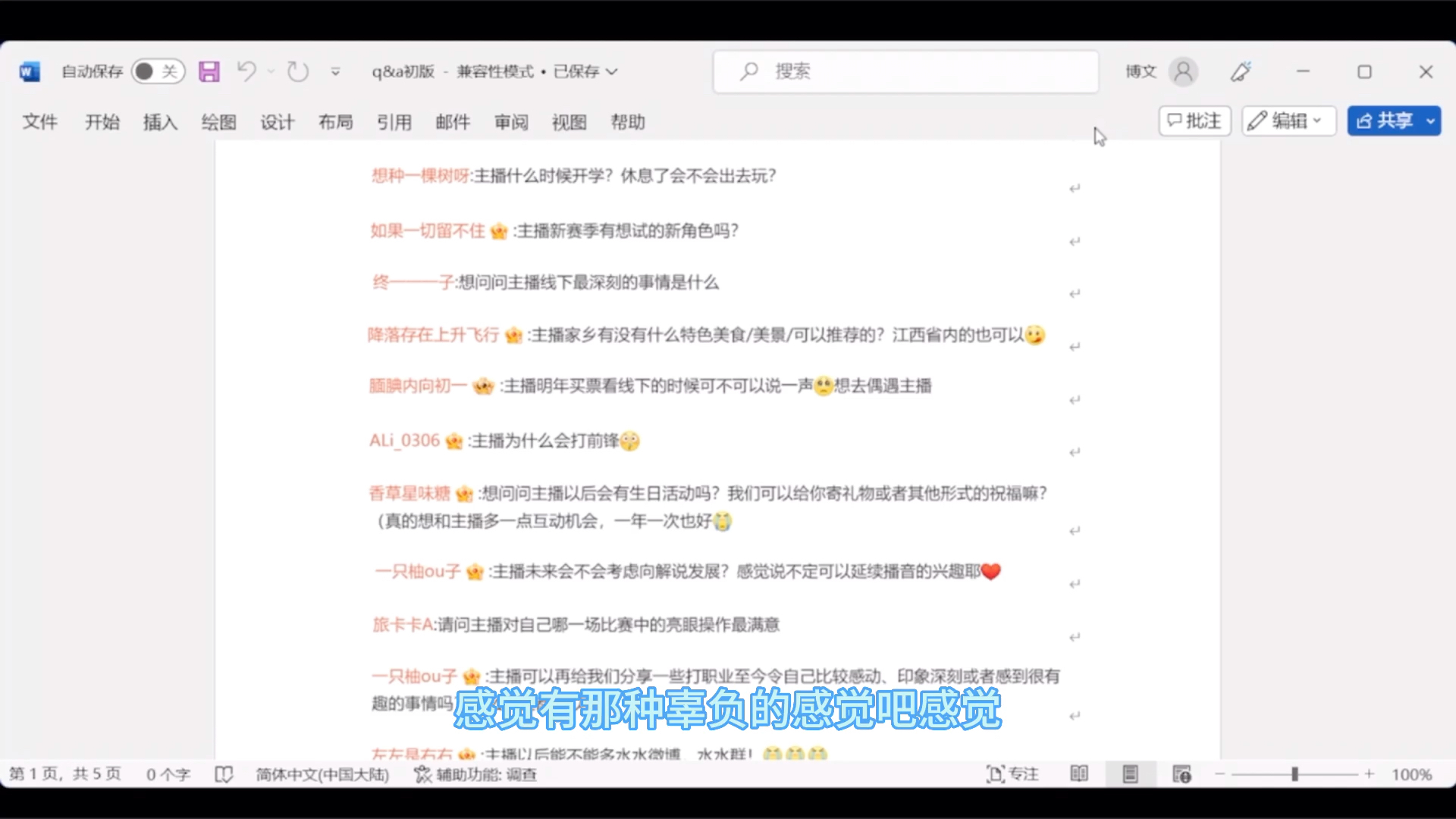Screen dimensions: 1456x819
Task: Switch to the 开始 tab
Action: point(102,121)
